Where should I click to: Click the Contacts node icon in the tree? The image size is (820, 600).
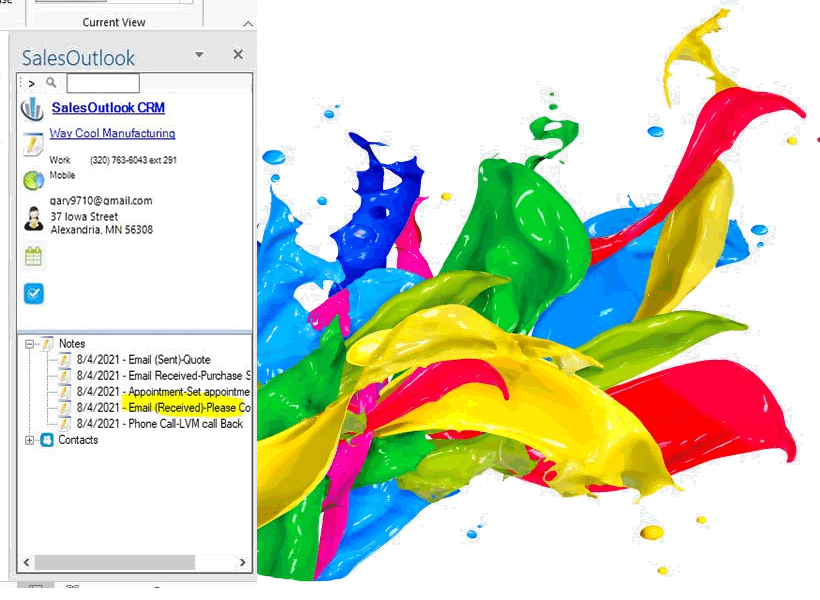(x=46, y=440)
